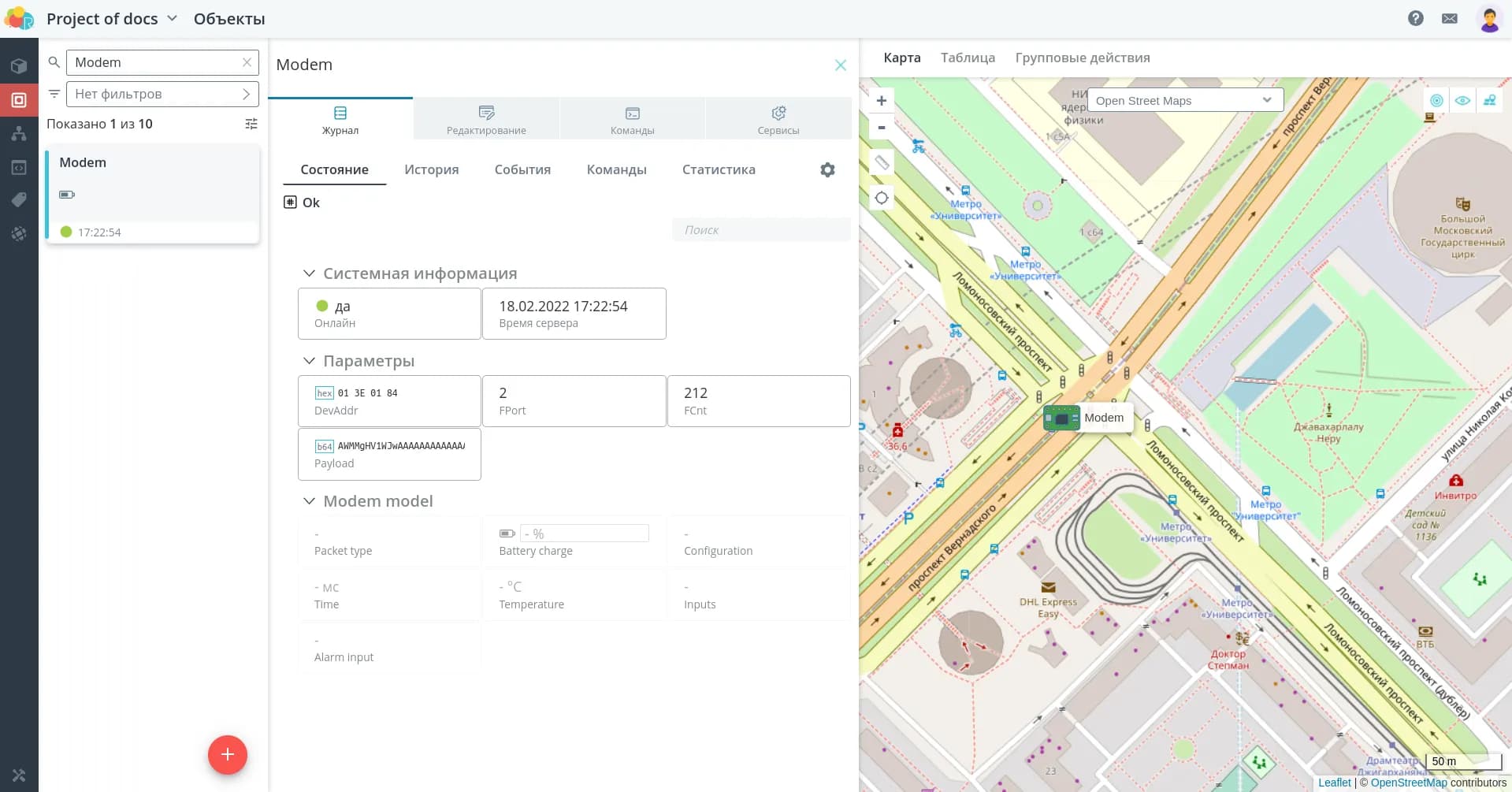Click the red add object button
The height and width of the screenshot is (792, 1512).
point(227,754)
